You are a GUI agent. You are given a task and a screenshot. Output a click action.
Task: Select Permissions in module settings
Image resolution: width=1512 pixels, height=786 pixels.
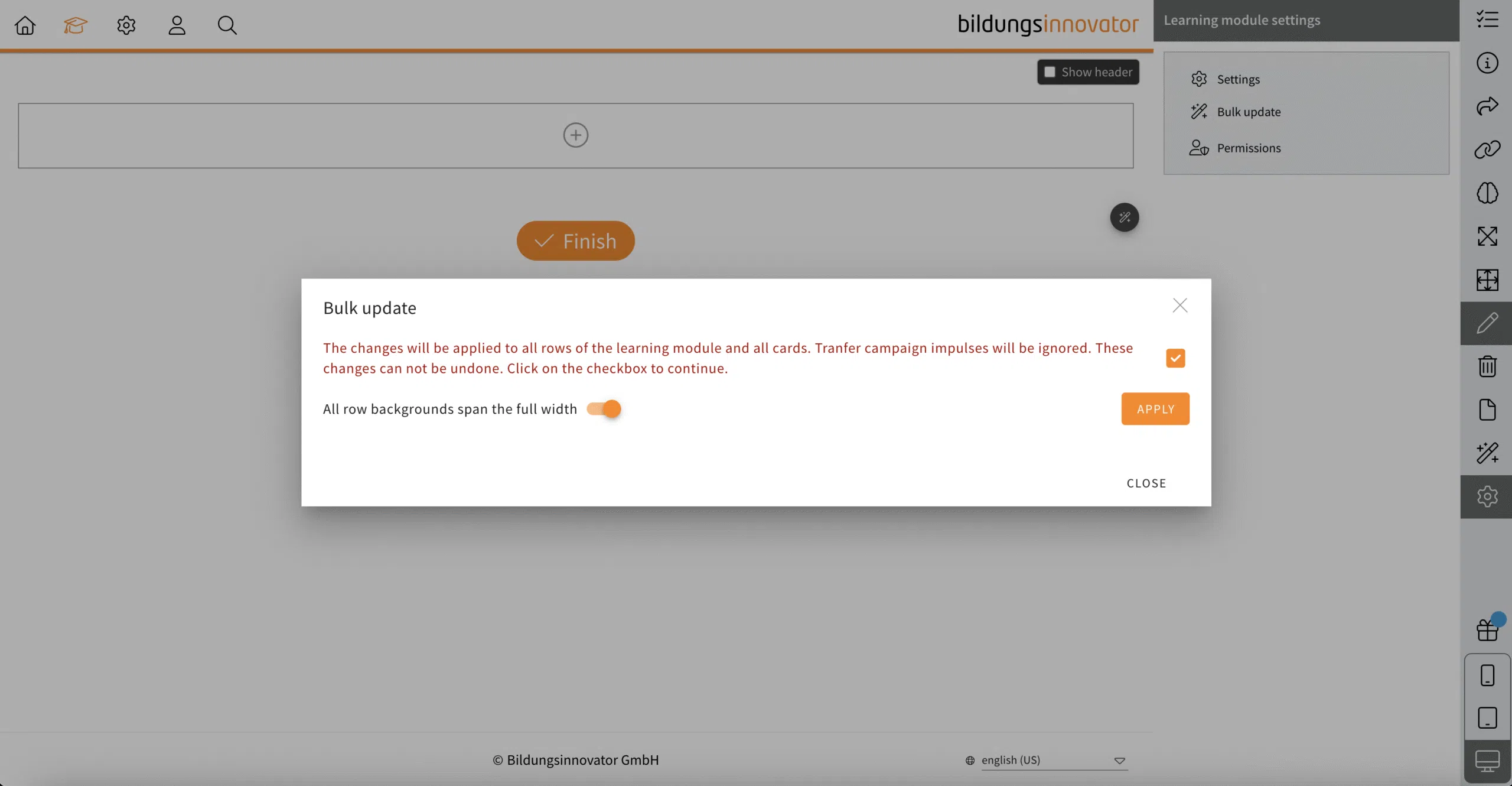point(1248,148)
